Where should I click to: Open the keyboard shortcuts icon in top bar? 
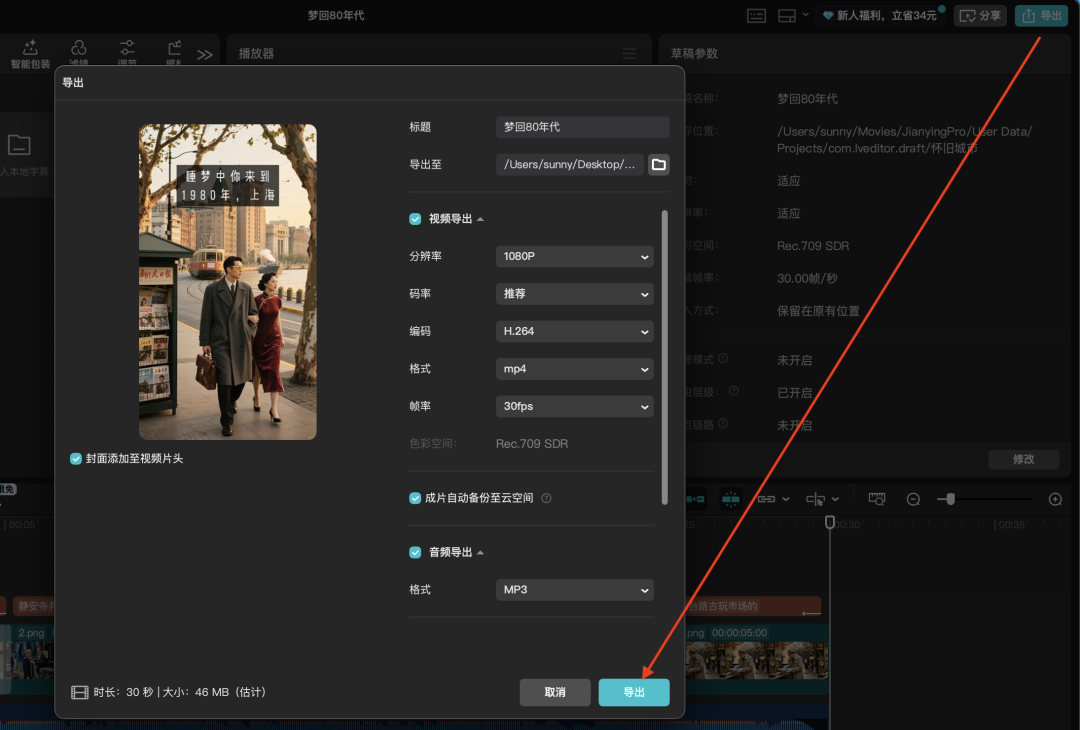(756, 15)
